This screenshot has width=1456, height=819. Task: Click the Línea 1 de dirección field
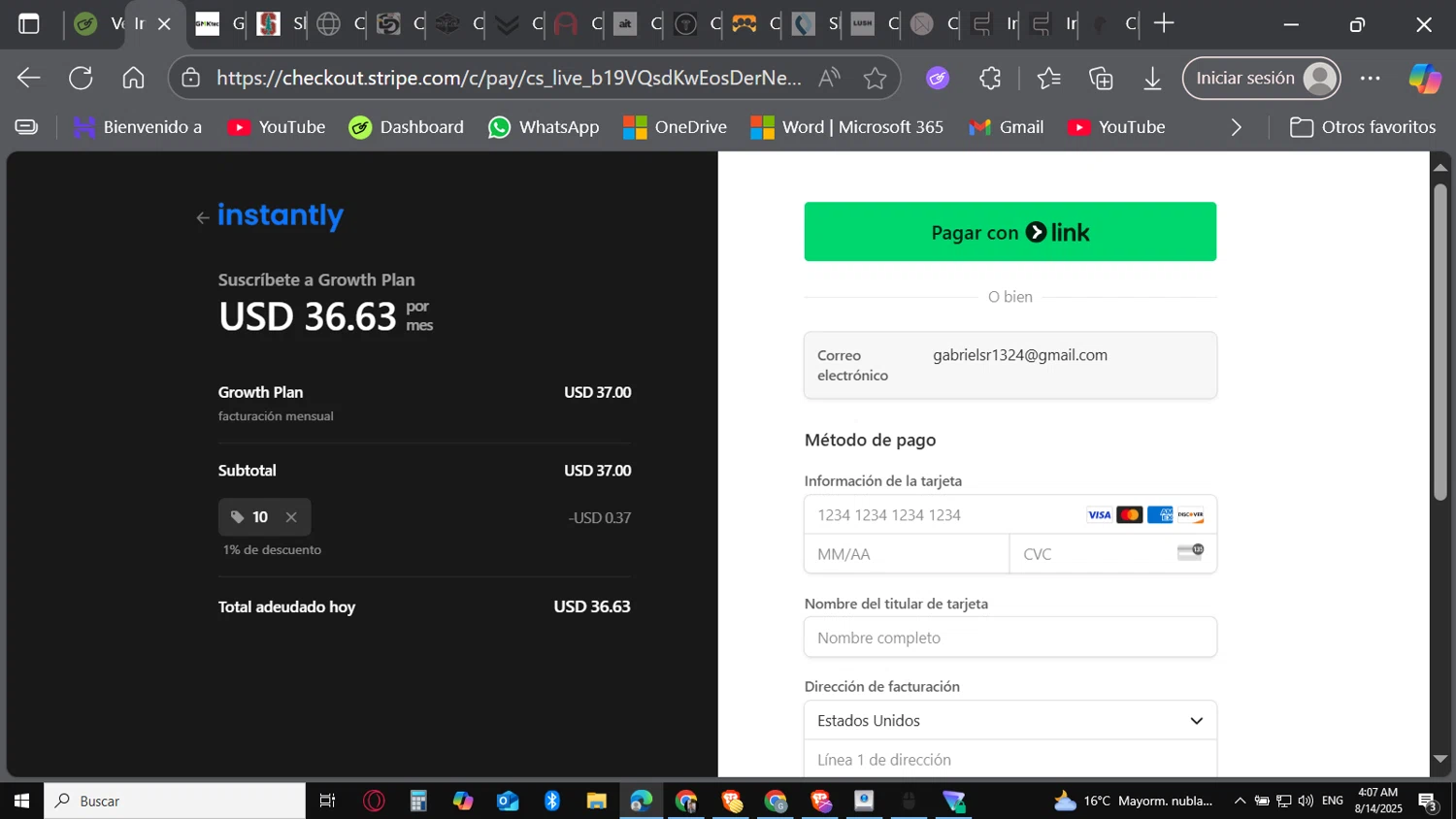pos(1009,760)
